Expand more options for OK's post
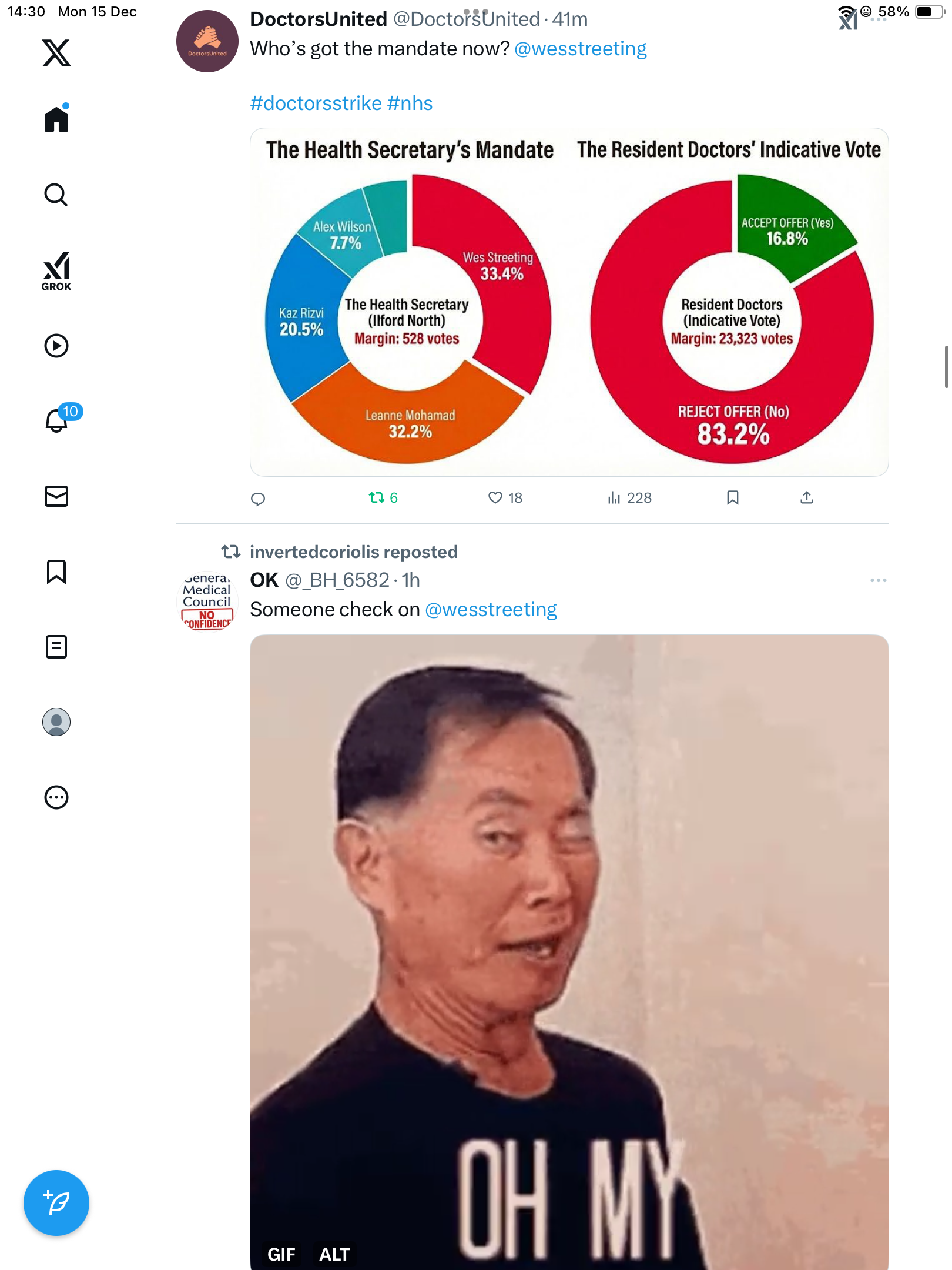Viewport: 952px width, 1270px height. coord(879,580)
